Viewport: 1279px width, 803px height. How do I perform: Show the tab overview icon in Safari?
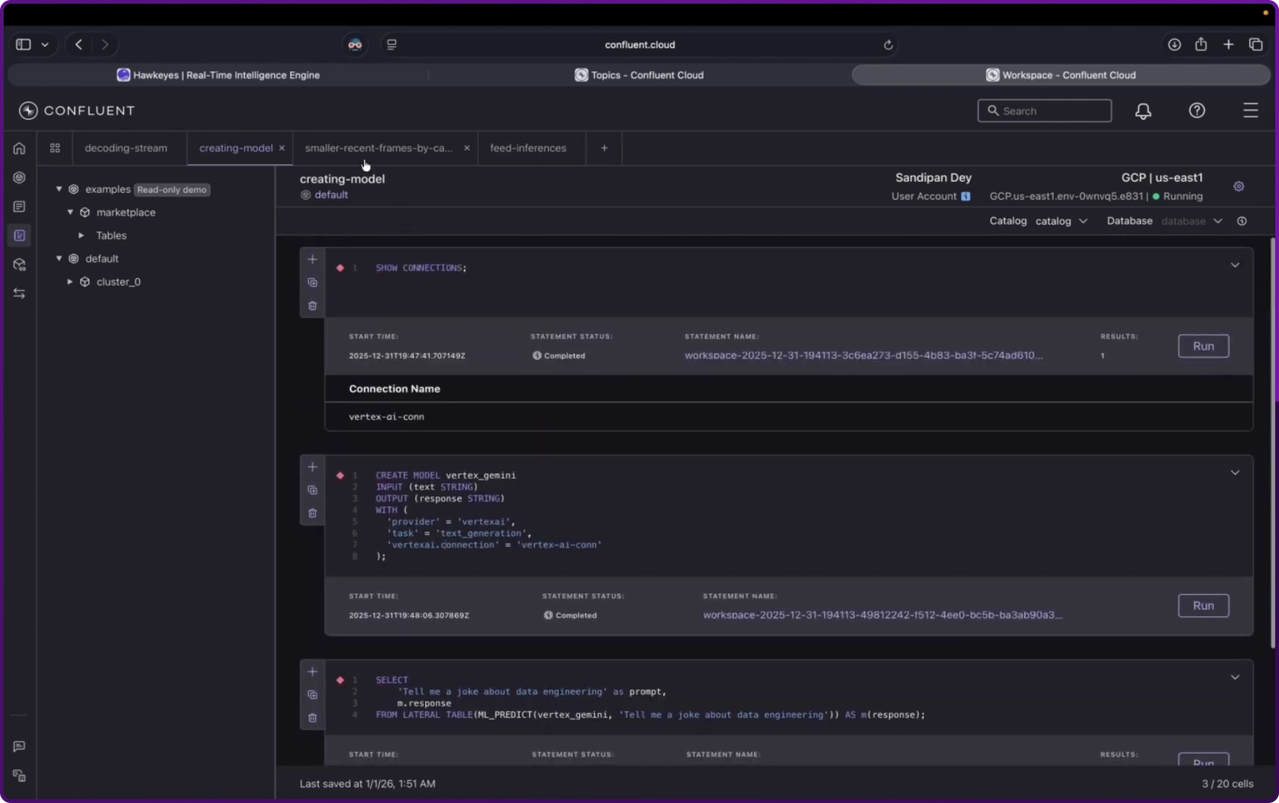pyautogui.click(x=1256, y=45)
